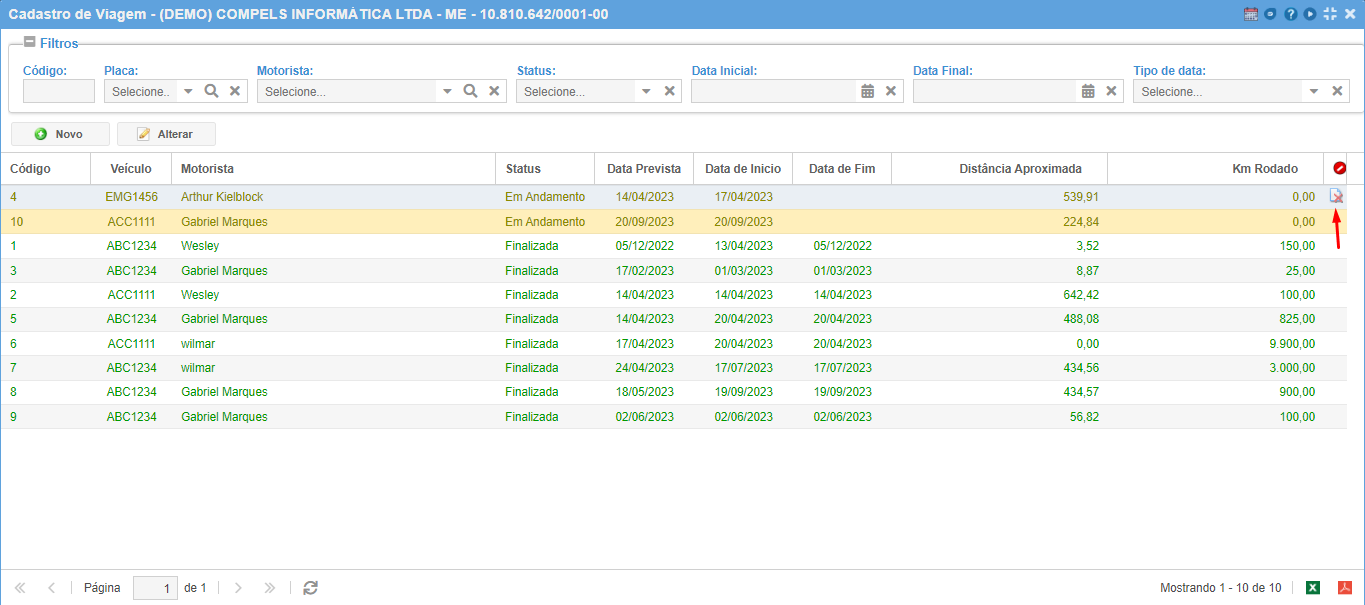Click Km Rodado value 825,00
The image size is (1365, 605).
point(1297,319)
